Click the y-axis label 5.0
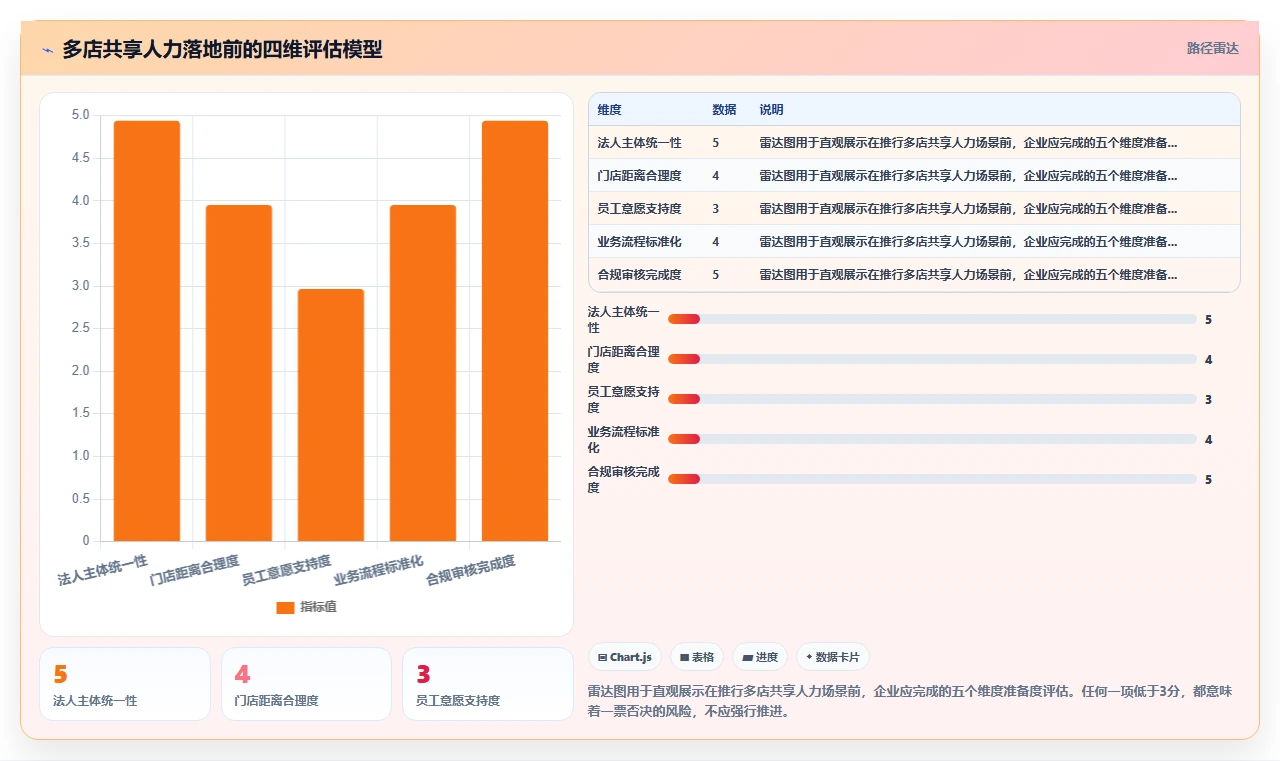Screen dimensions: 1280x761 pos(81,115)
